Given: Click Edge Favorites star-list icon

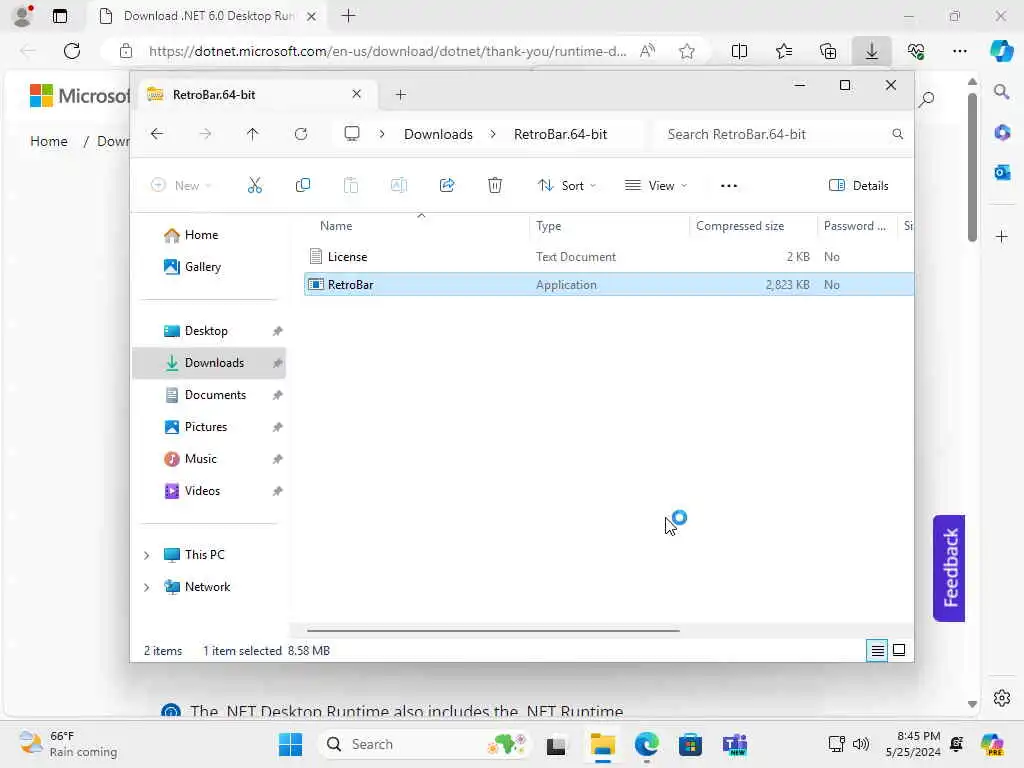Looking at the screenshot, I should click(784, 51).
